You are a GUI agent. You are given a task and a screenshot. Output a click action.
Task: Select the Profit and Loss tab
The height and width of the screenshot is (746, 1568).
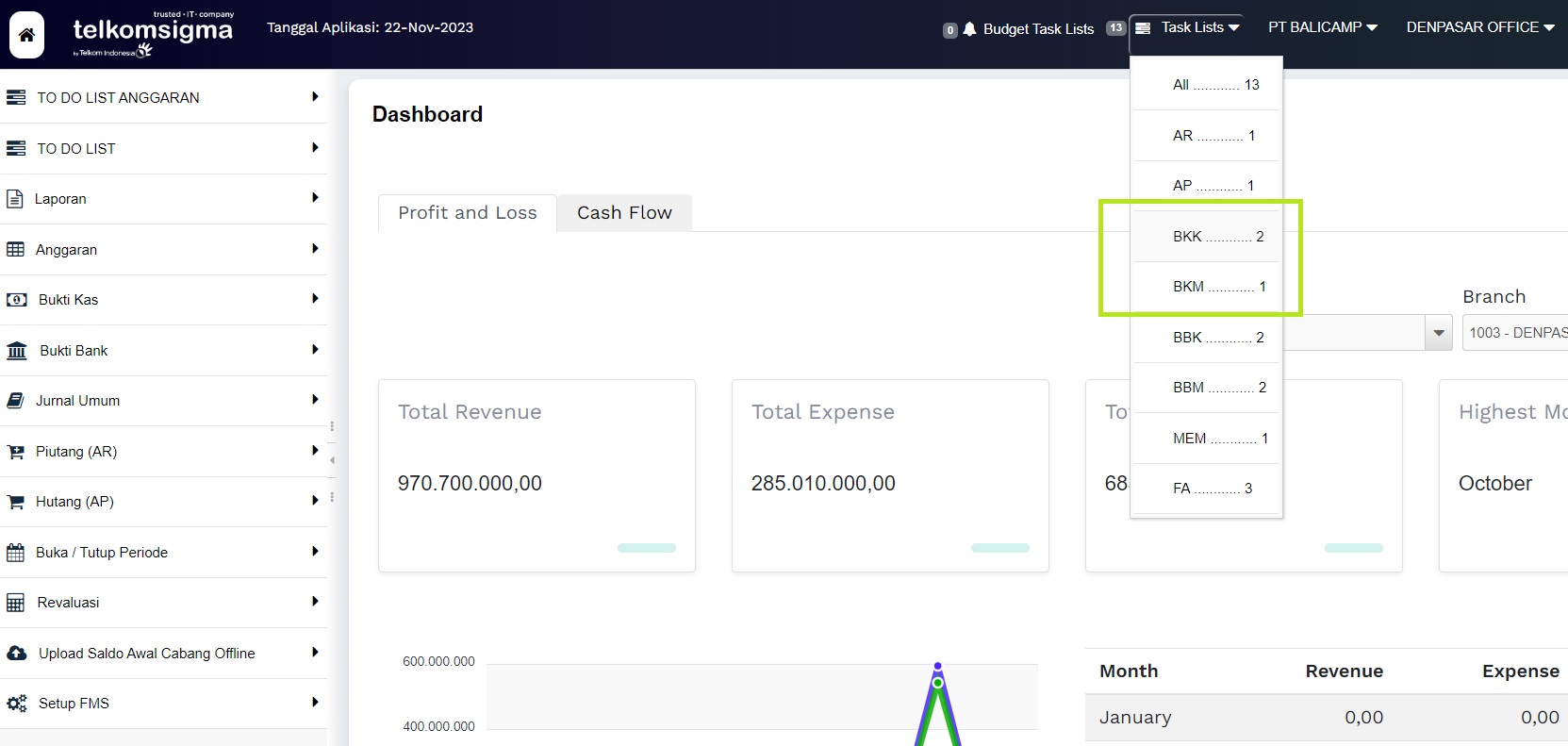point(467,213)
